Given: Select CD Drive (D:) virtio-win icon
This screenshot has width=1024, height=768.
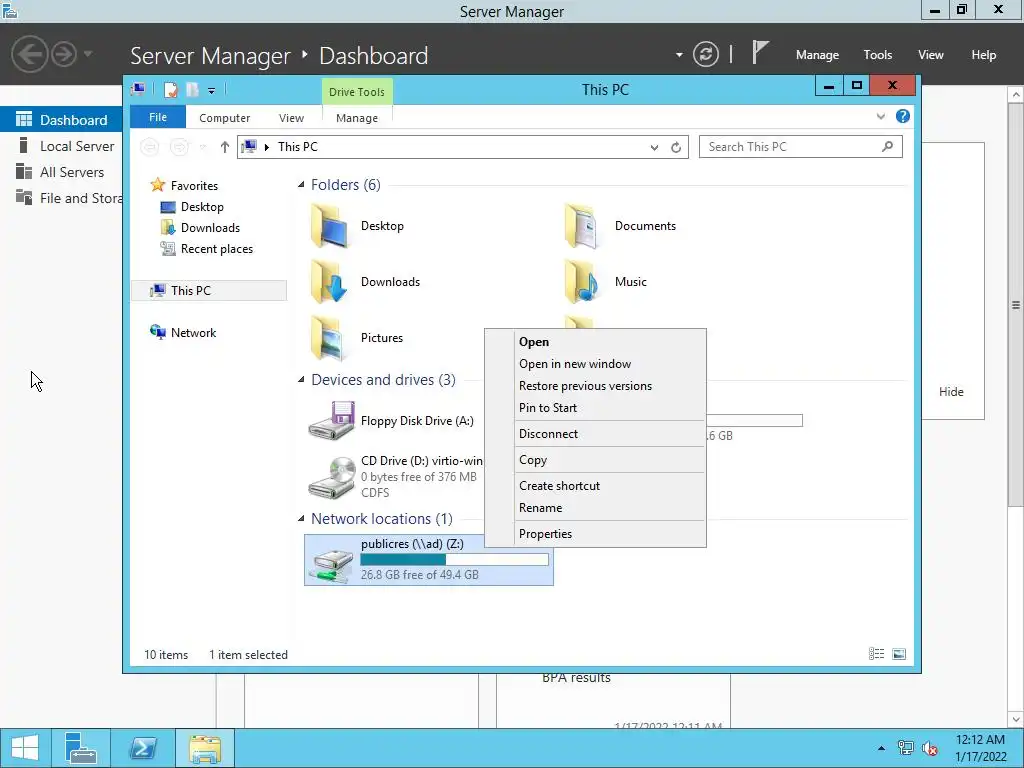Looking at the screenshot, I should pyautogui.click(x=331, y=477).
